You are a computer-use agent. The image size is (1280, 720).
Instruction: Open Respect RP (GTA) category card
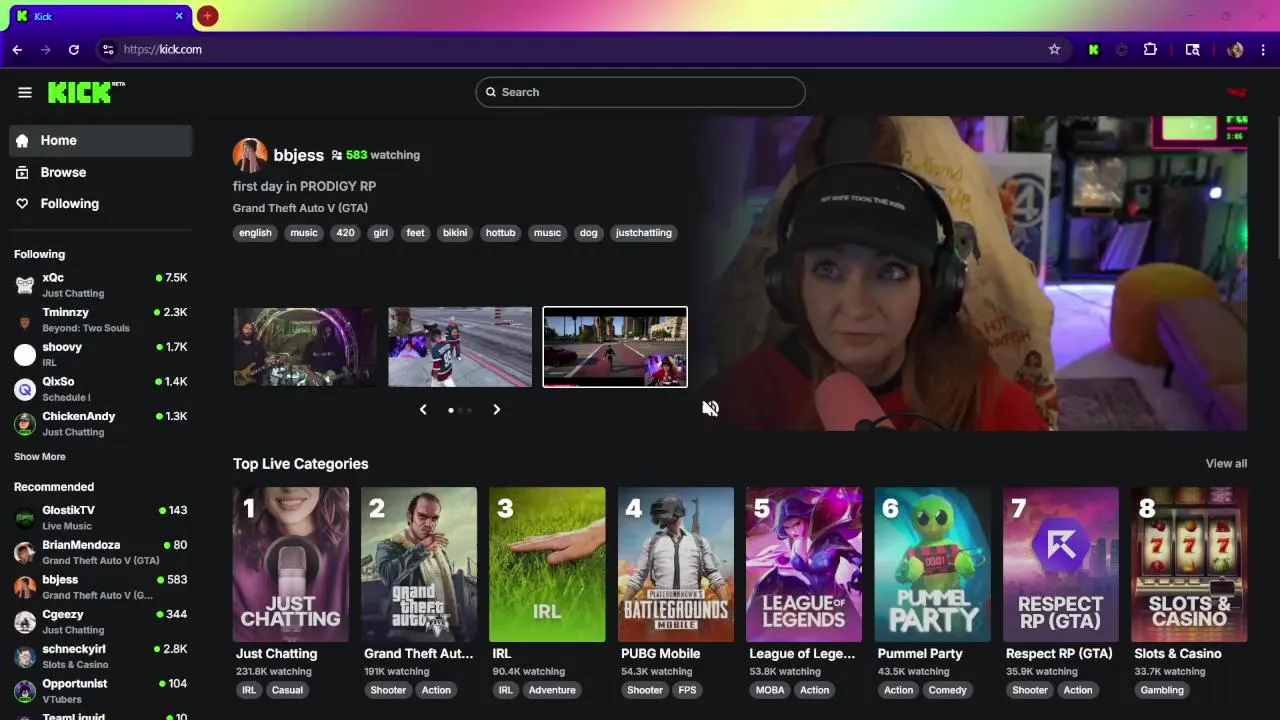pos(1061,564)
